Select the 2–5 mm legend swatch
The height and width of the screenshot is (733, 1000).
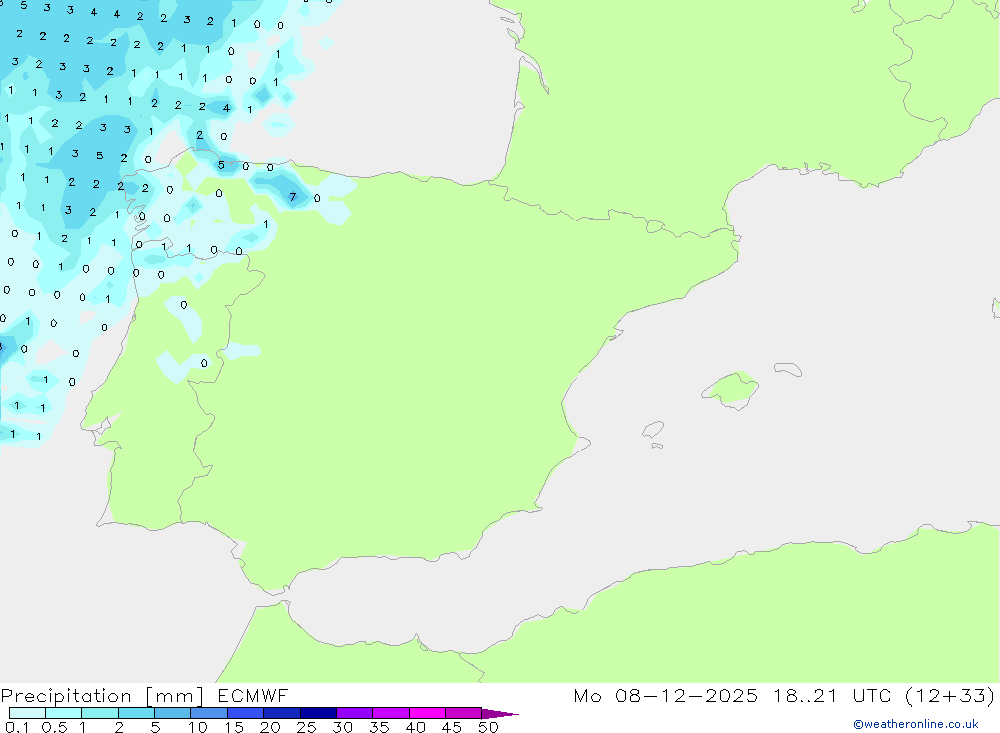click(x=136, y=713)
